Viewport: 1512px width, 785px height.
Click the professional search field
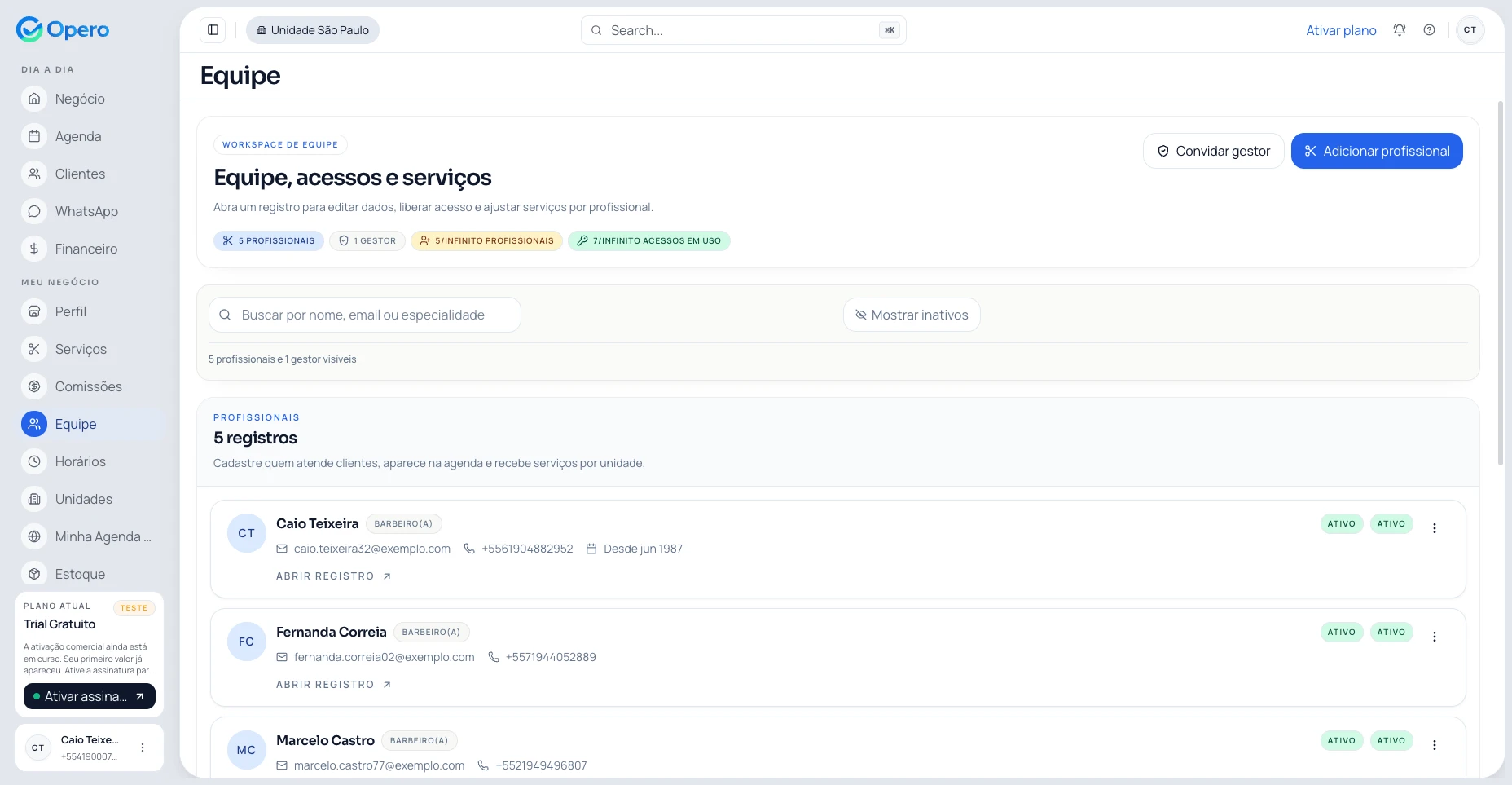[365, 315]
